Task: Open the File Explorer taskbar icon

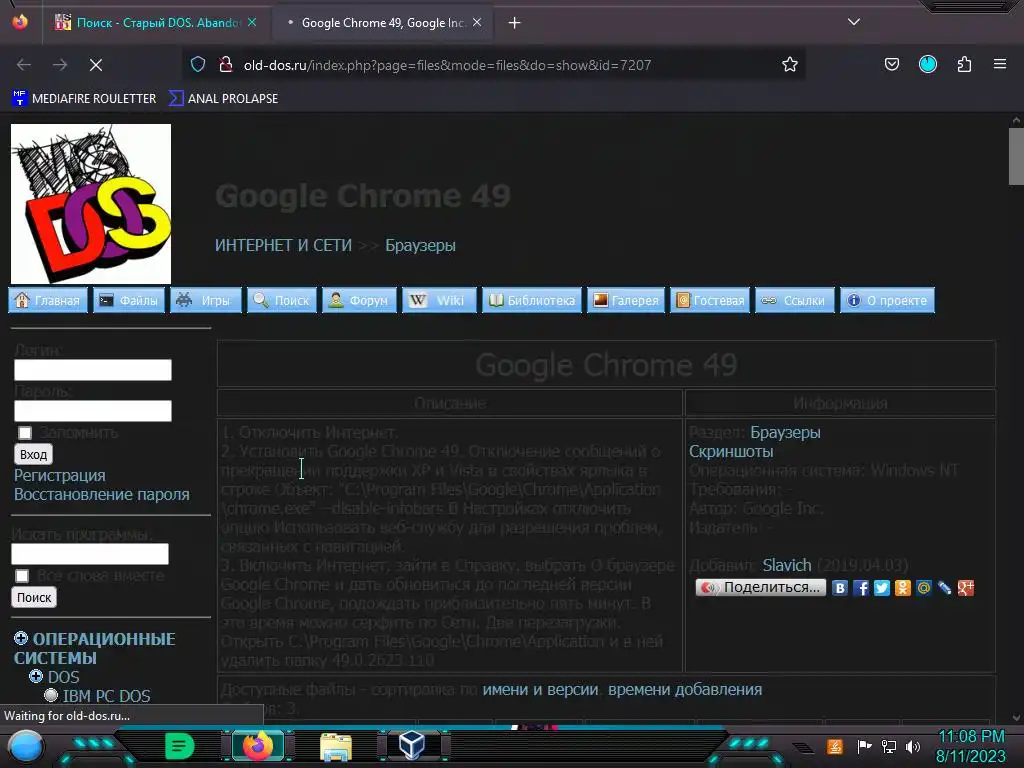Action: (336, 746)
